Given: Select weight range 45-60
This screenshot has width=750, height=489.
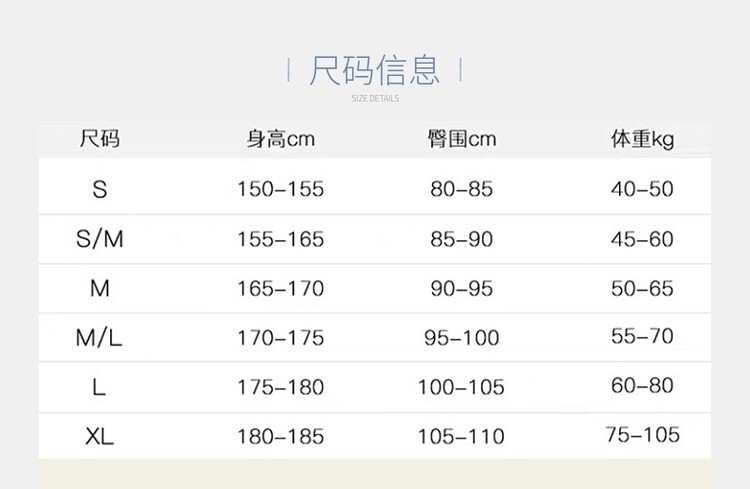Looking at the screenshot, I should pos(642,239).
